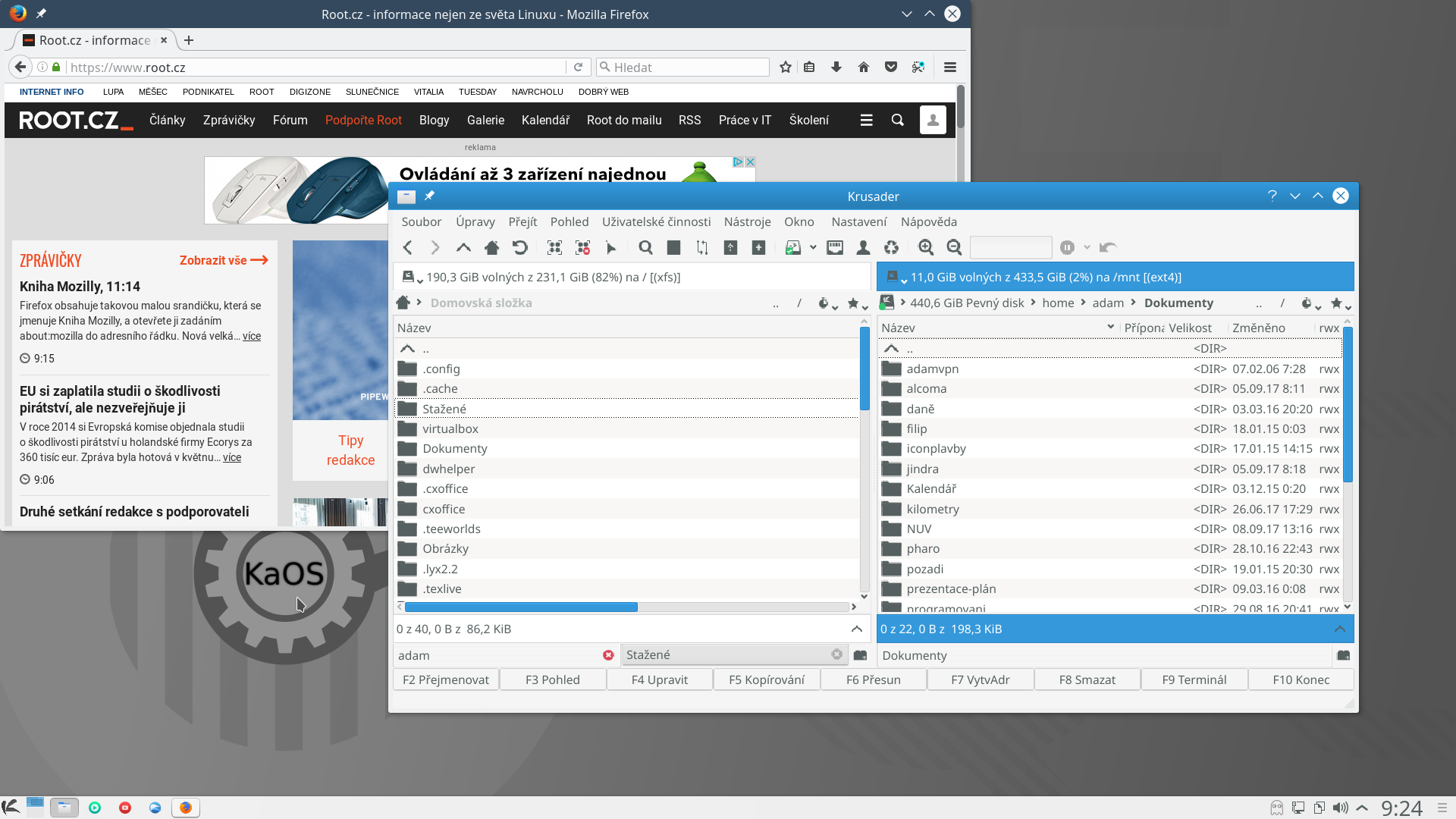
Task: Open the Nástroje menu in Krusader
Action: click(747, 222)
